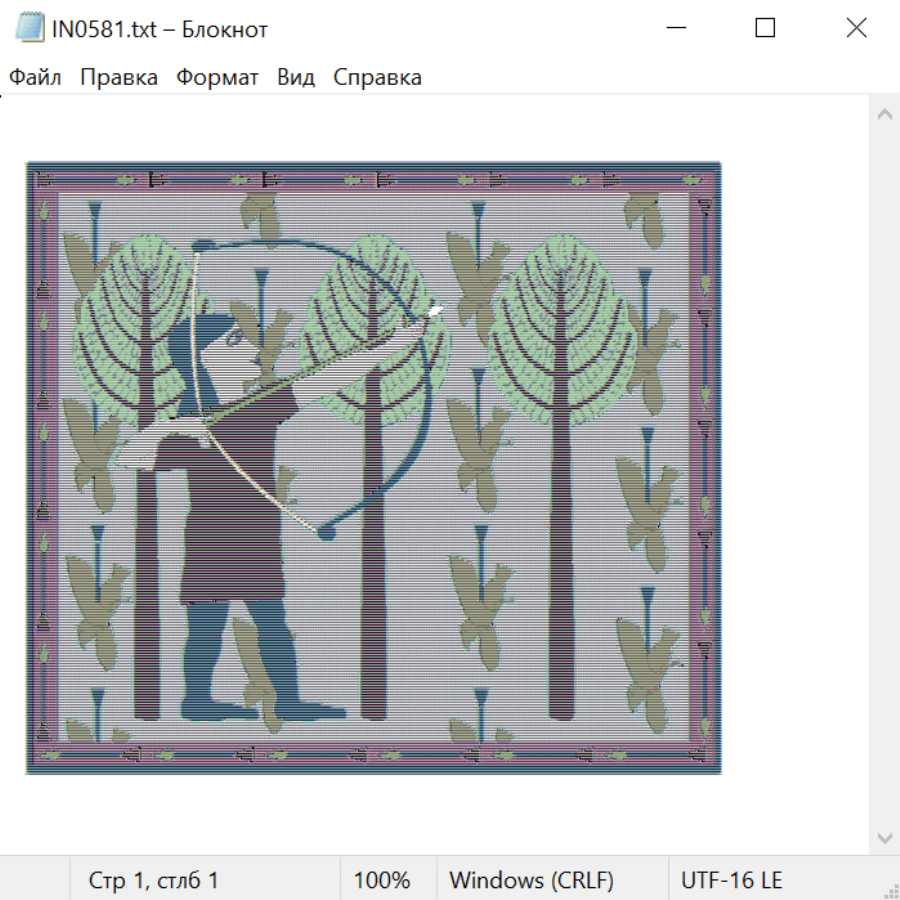Open the Вид menu

pos(296,78)
